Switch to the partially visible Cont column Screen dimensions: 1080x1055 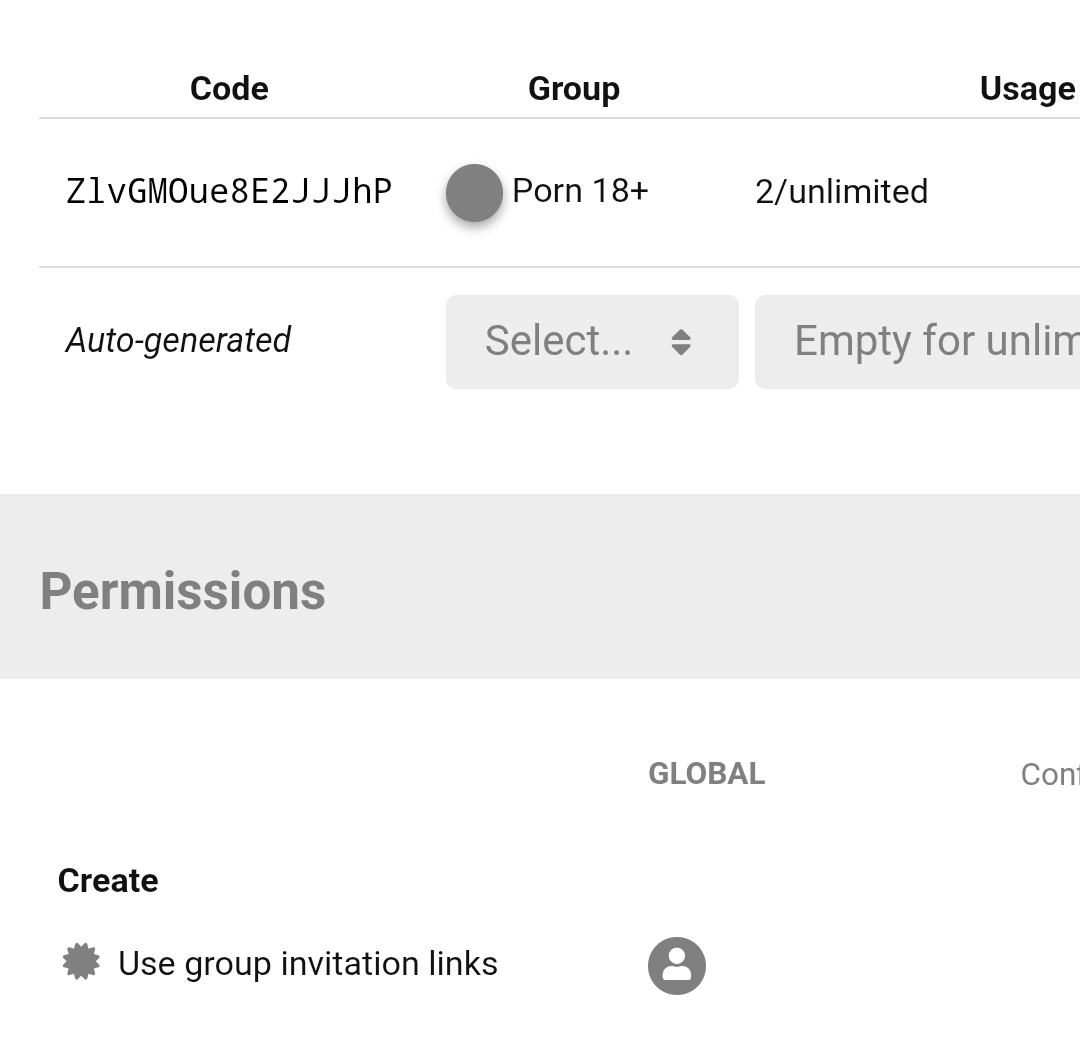(1050, 775)
